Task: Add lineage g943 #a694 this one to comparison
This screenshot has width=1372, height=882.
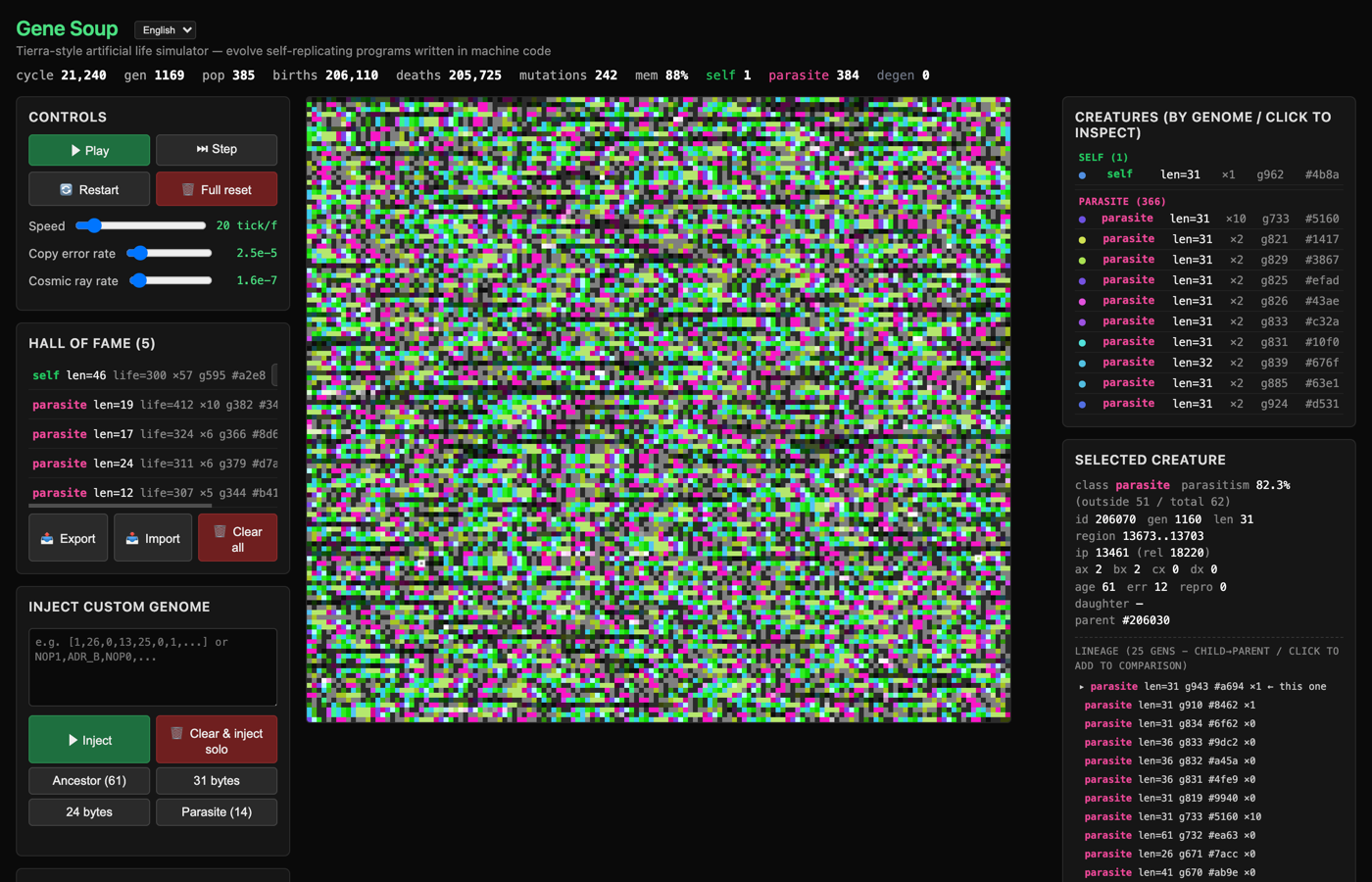Action: [x=1208, y=687]
